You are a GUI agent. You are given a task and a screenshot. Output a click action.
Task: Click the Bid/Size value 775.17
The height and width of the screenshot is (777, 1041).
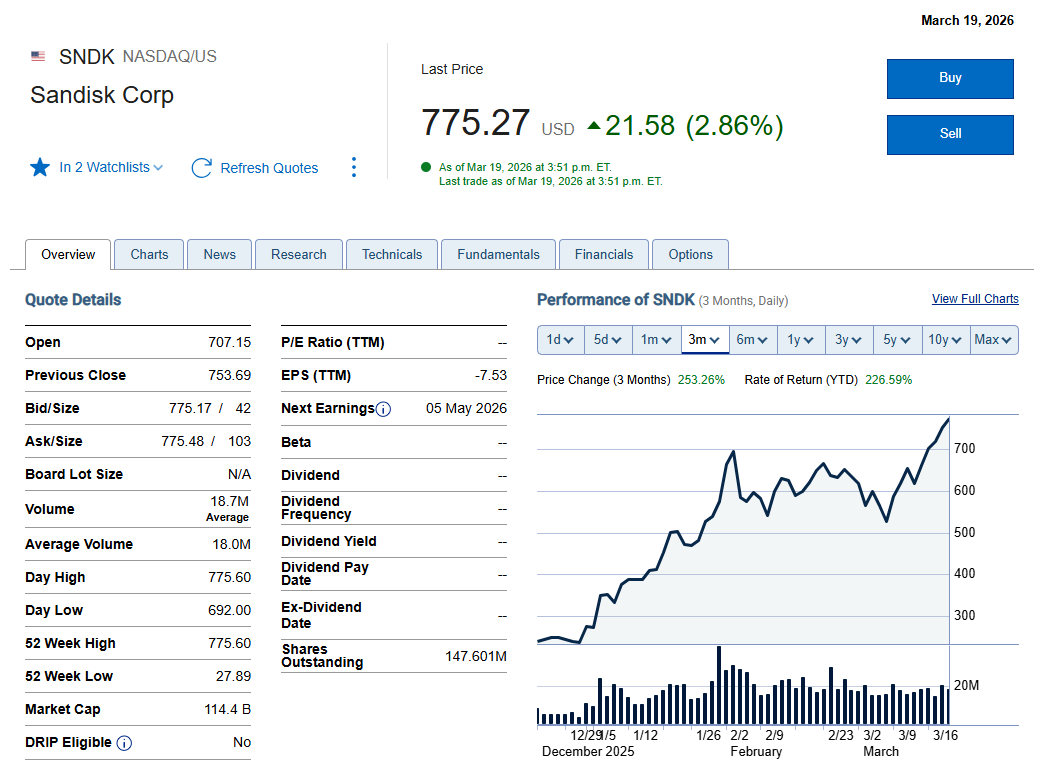coord(190,408)
